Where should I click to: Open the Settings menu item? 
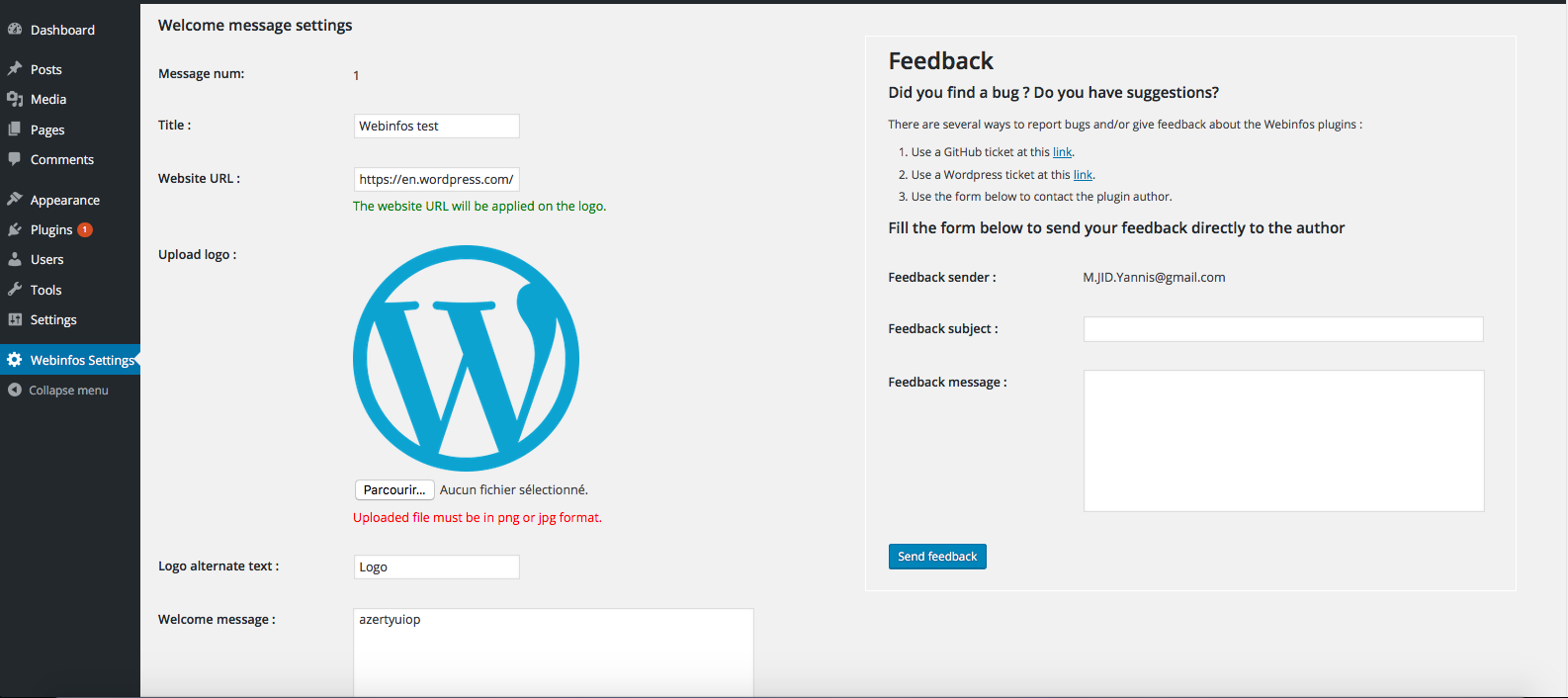tap(70, 319)
